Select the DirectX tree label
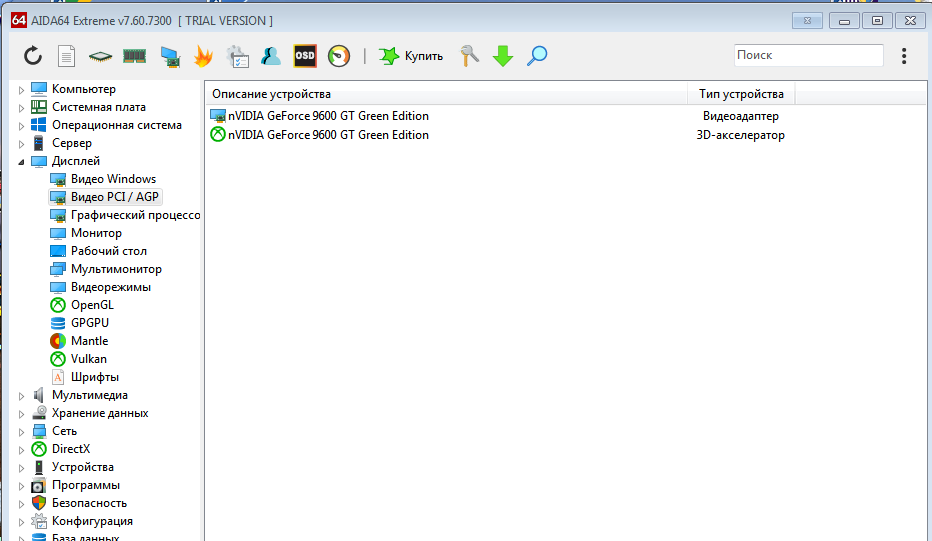This screenshot has height=541, width=932. pos(71,449)
